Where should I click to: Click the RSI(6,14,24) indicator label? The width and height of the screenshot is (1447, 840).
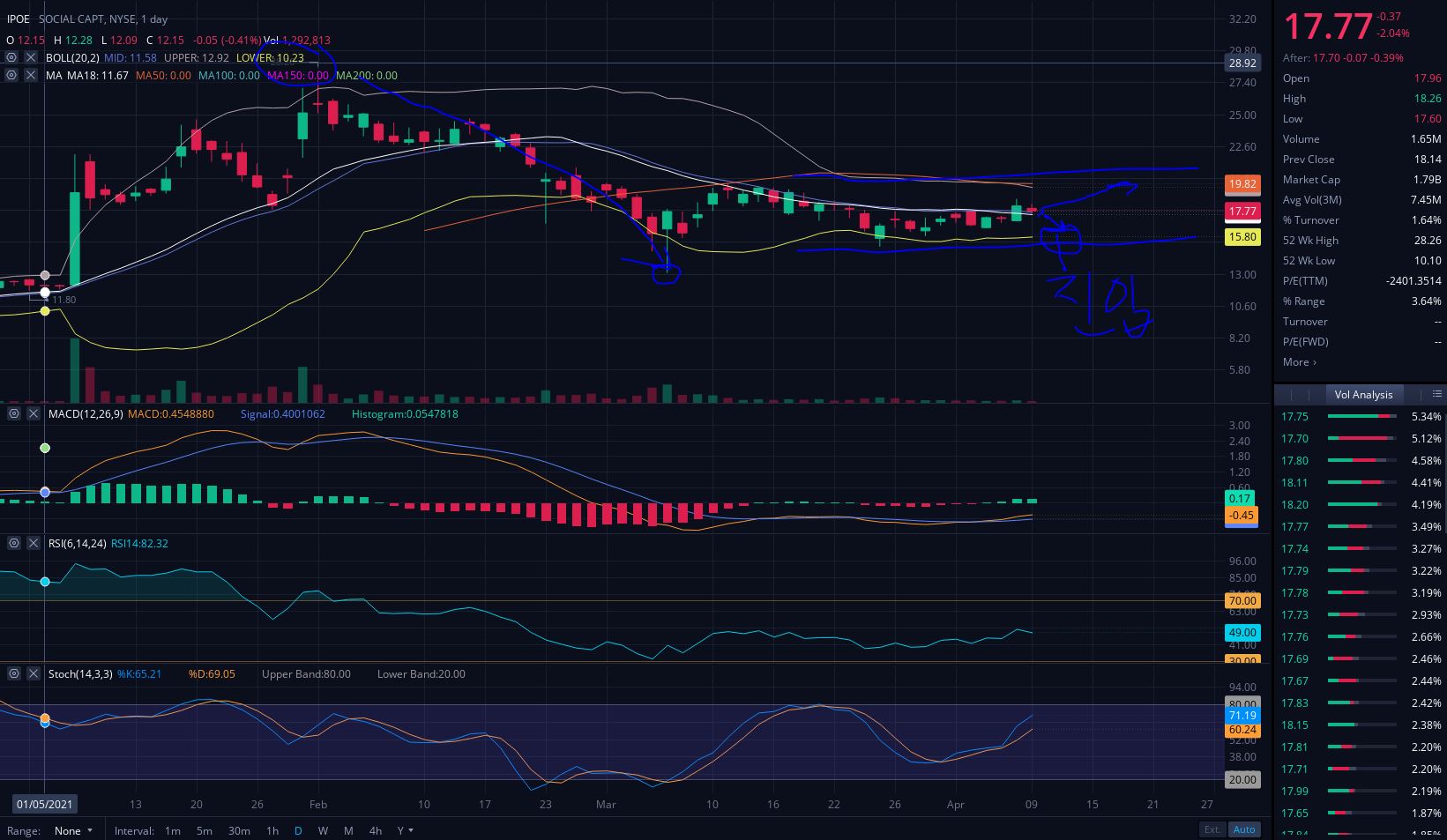point(76,543)
